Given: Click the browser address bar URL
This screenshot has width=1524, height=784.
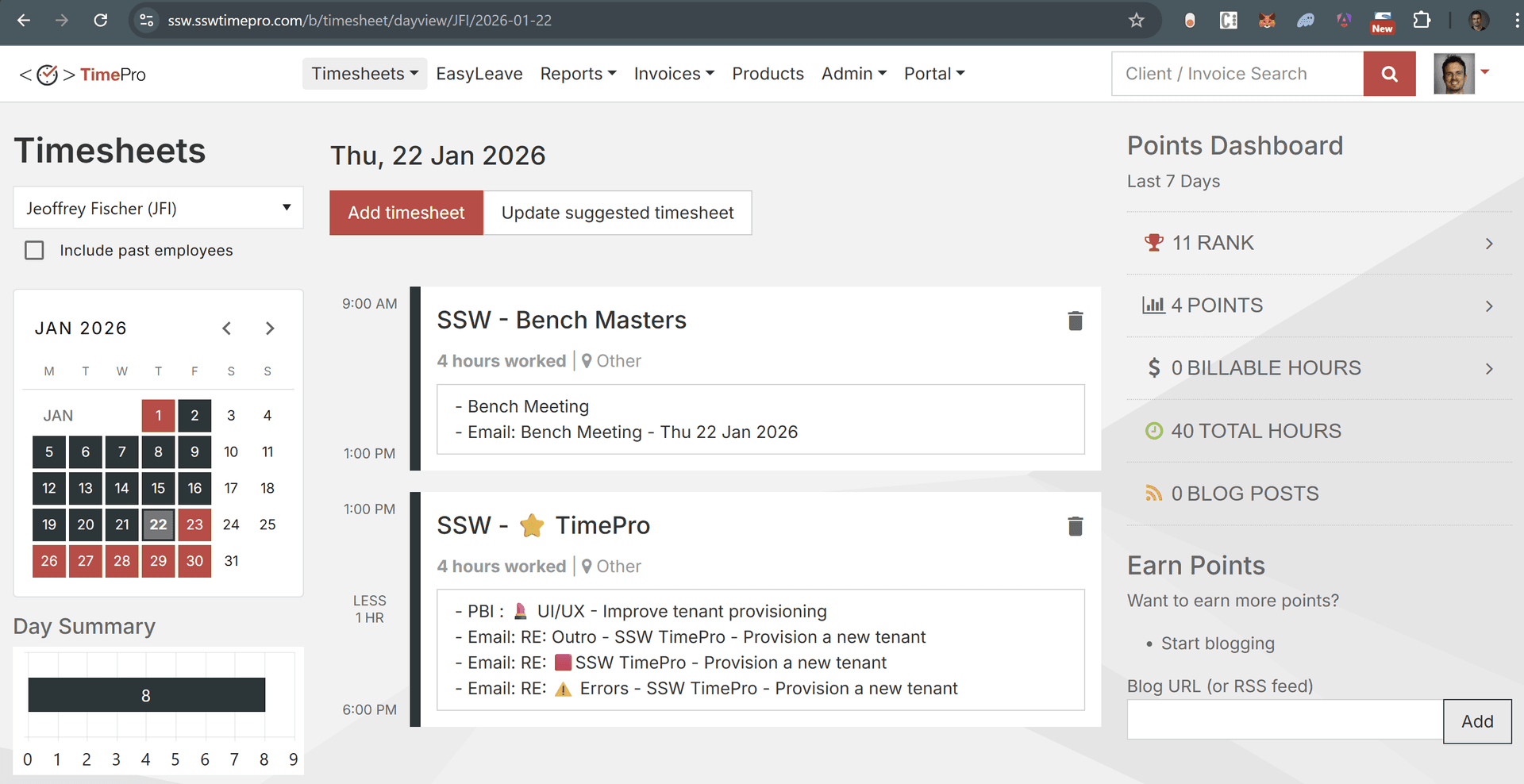Looking at the screenshot, I should [x=360, y=21].
